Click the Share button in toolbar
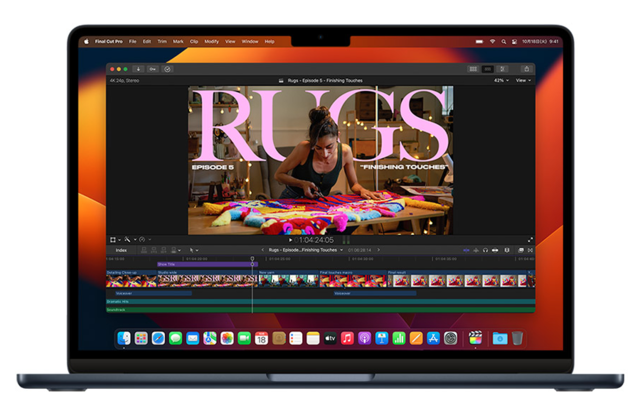The image size is (640, 420). (x=526, y=69)
